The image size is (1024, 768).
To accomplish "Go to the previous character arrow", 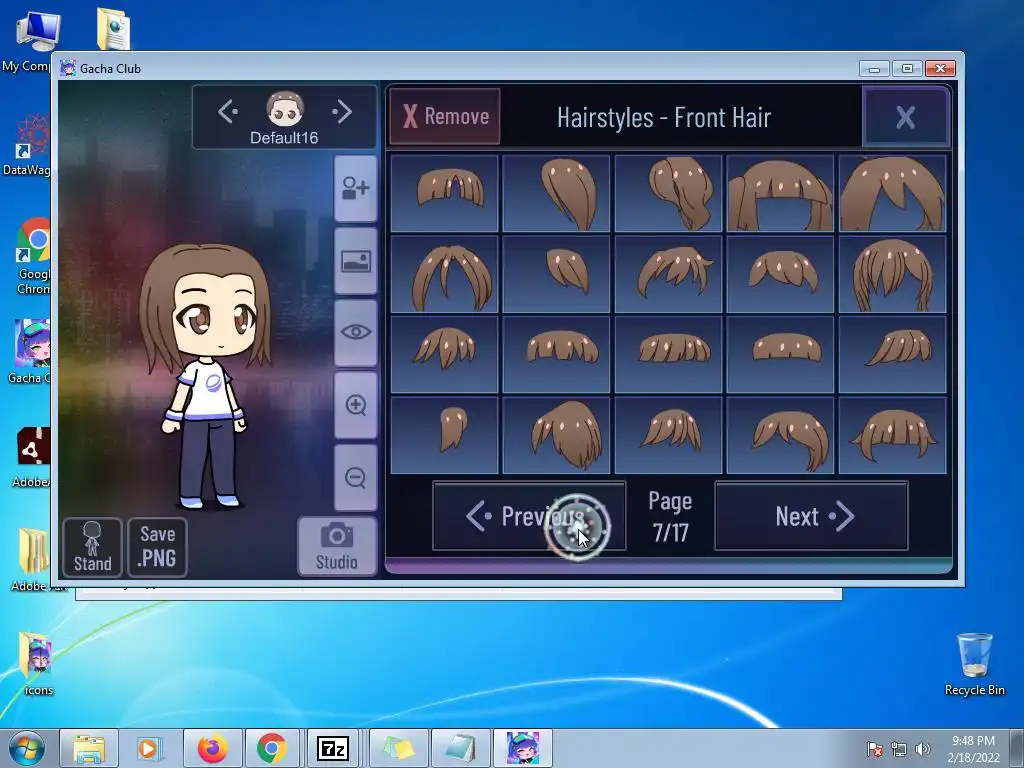I will tap(227, 112).
